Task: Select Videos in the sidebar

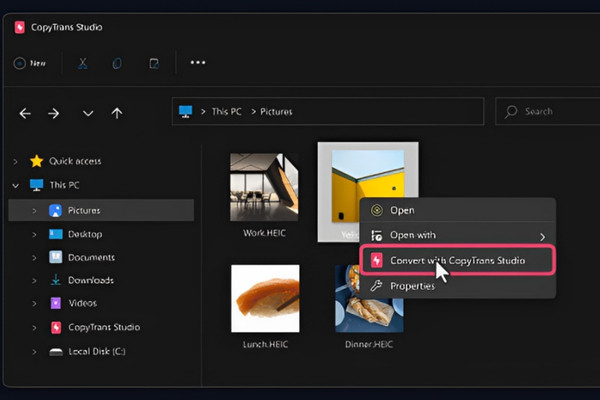Action: (x=83, y=303)
